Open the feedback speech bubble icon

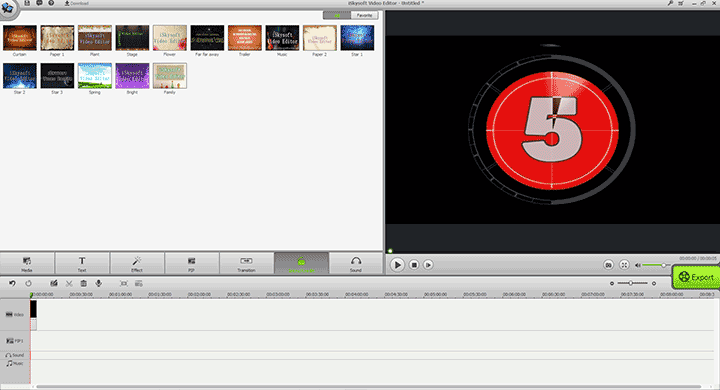[39, 3]
